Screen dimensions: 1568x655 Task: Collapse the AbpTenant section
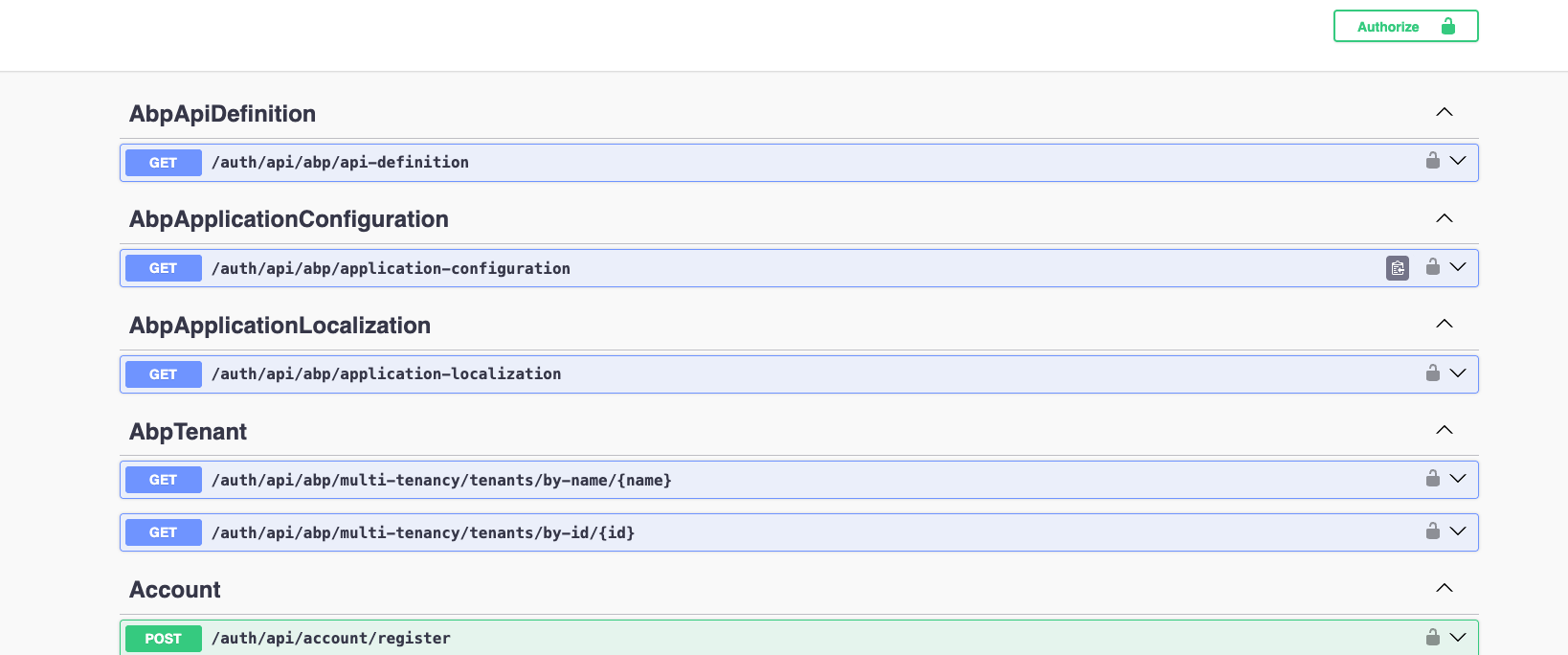[1444, 430]
